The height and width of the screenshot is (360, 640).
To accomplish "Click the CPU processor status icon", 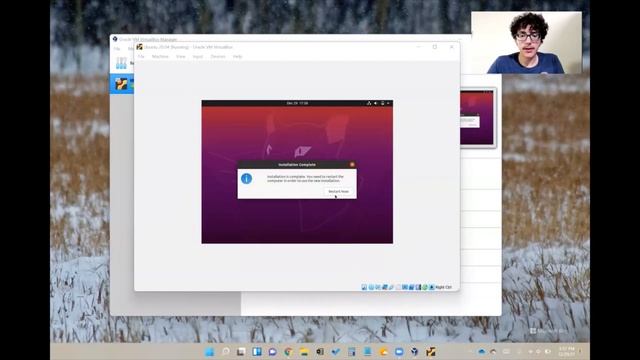I will pyautogui.click(x=418, y=287).
